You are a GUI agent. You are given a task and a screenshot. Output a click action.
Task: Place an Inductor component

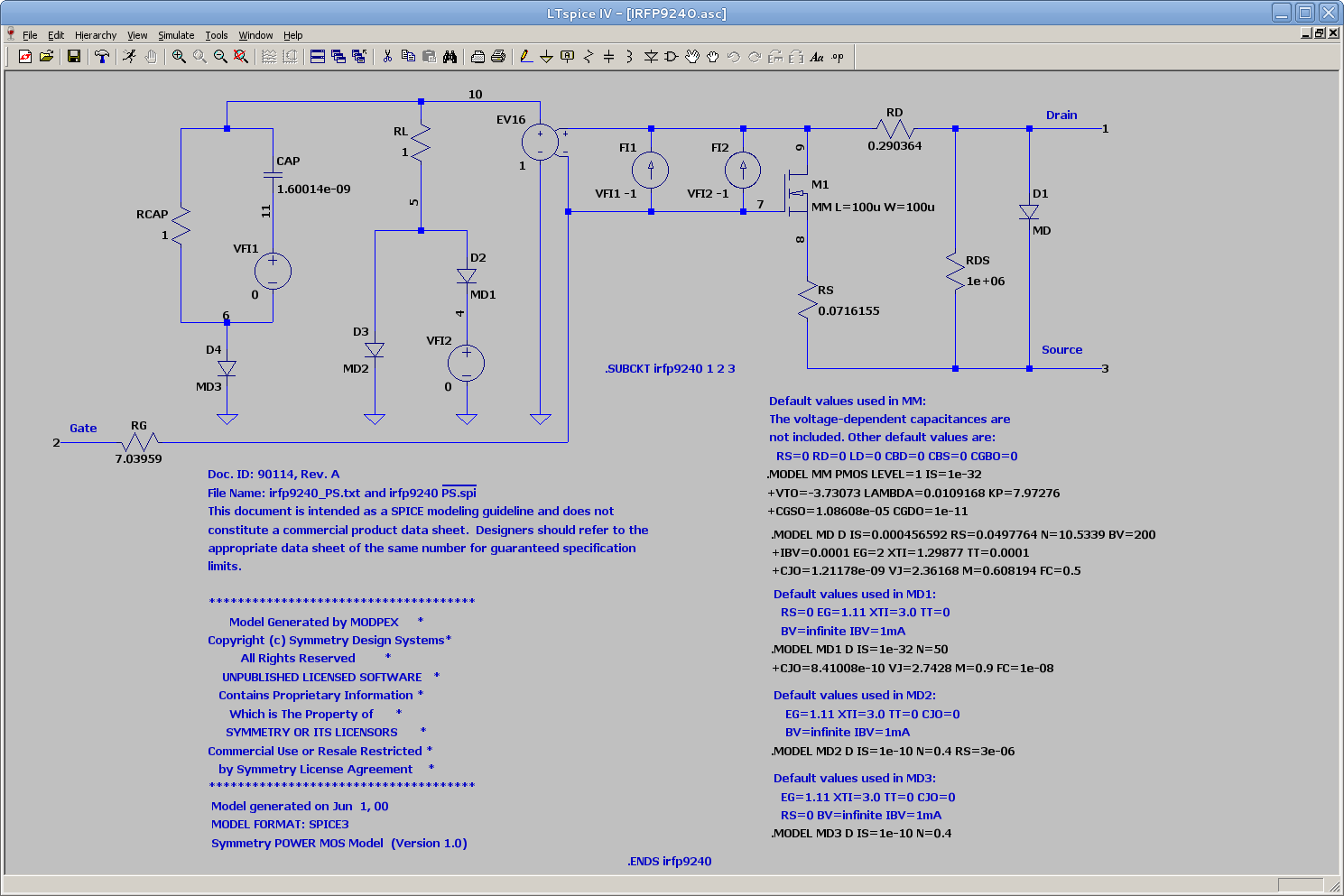[630, 57]
